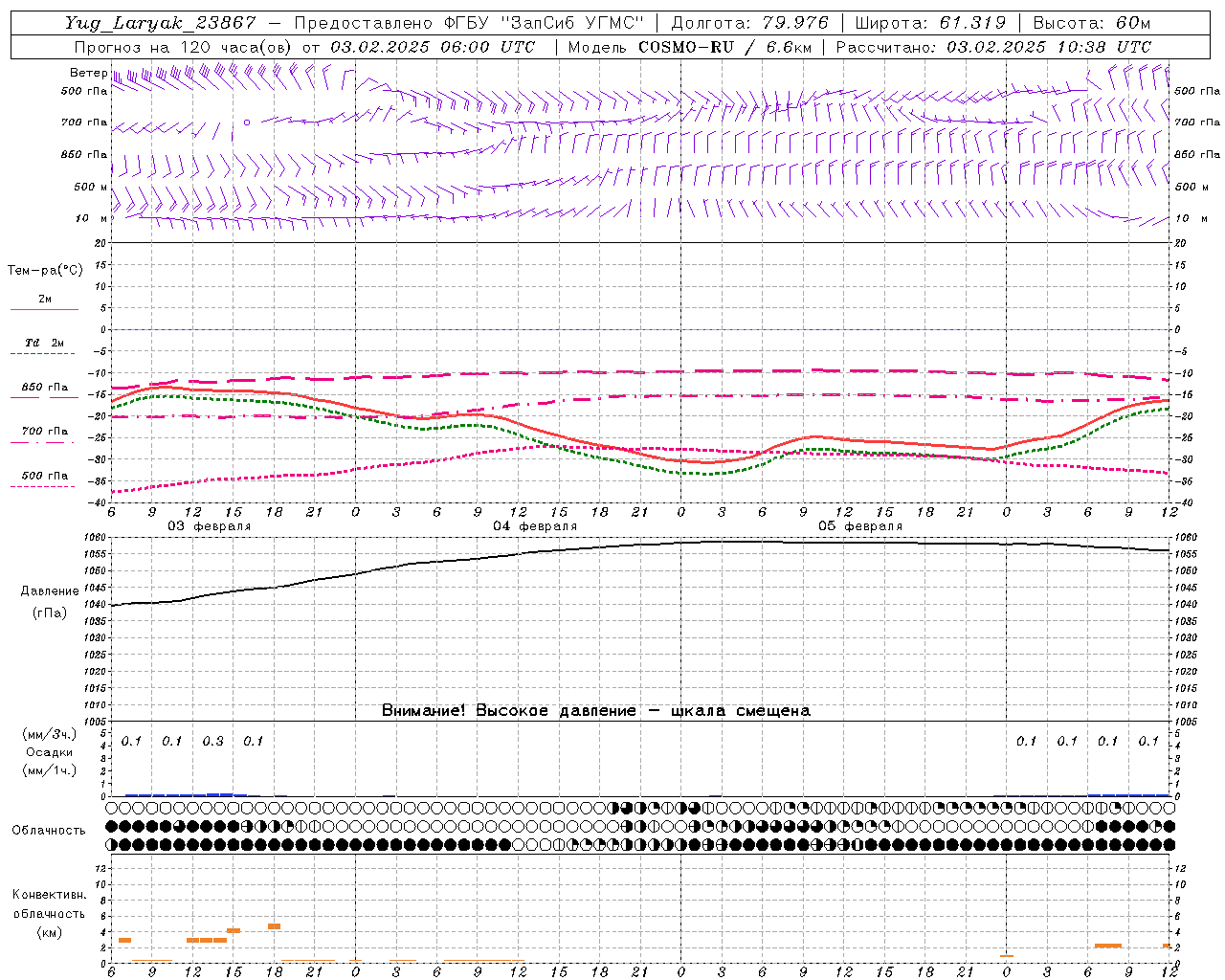Screen dimensions: 1225x980
Task: Select the text 'Предоставлено ФГБУ "ЗапСиб УГМС"'
Action: 470,23
